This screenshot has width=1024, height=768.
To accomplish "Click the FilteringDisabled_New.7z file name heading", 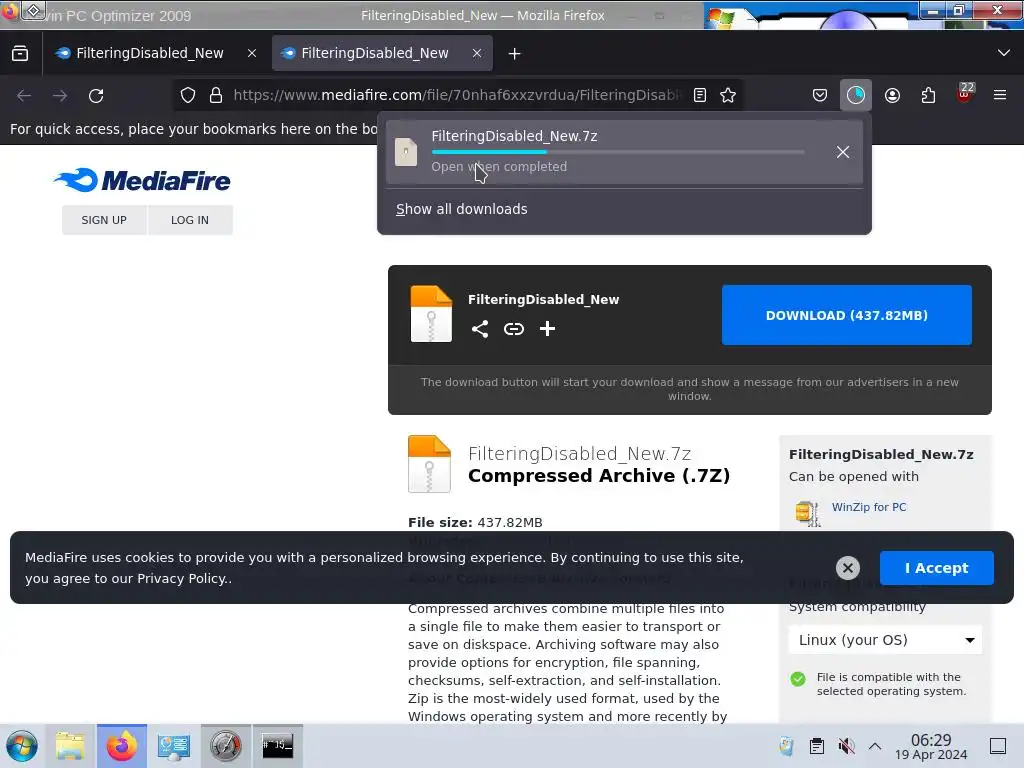I will click(x=579, y=453).
